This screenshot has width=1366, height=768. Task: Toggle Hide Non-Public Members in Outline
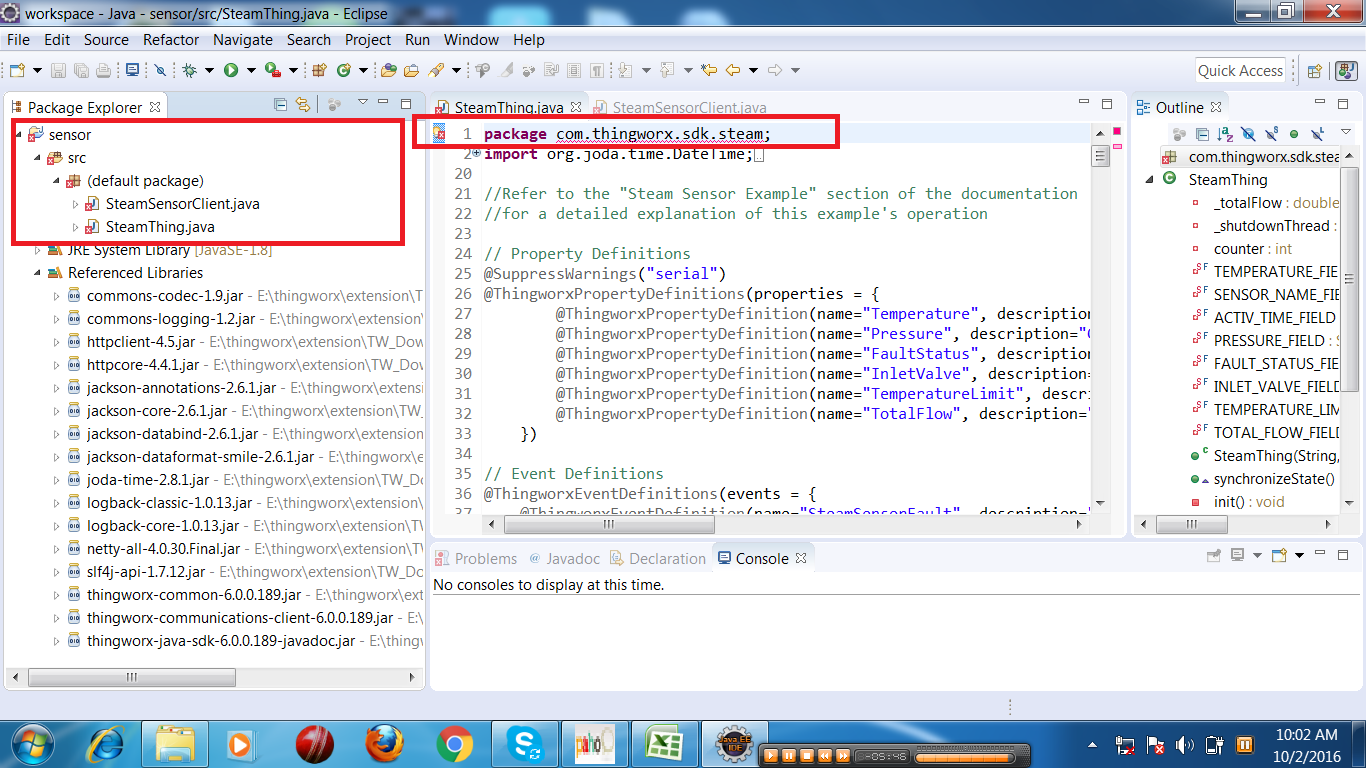(x=1294, y=134)
